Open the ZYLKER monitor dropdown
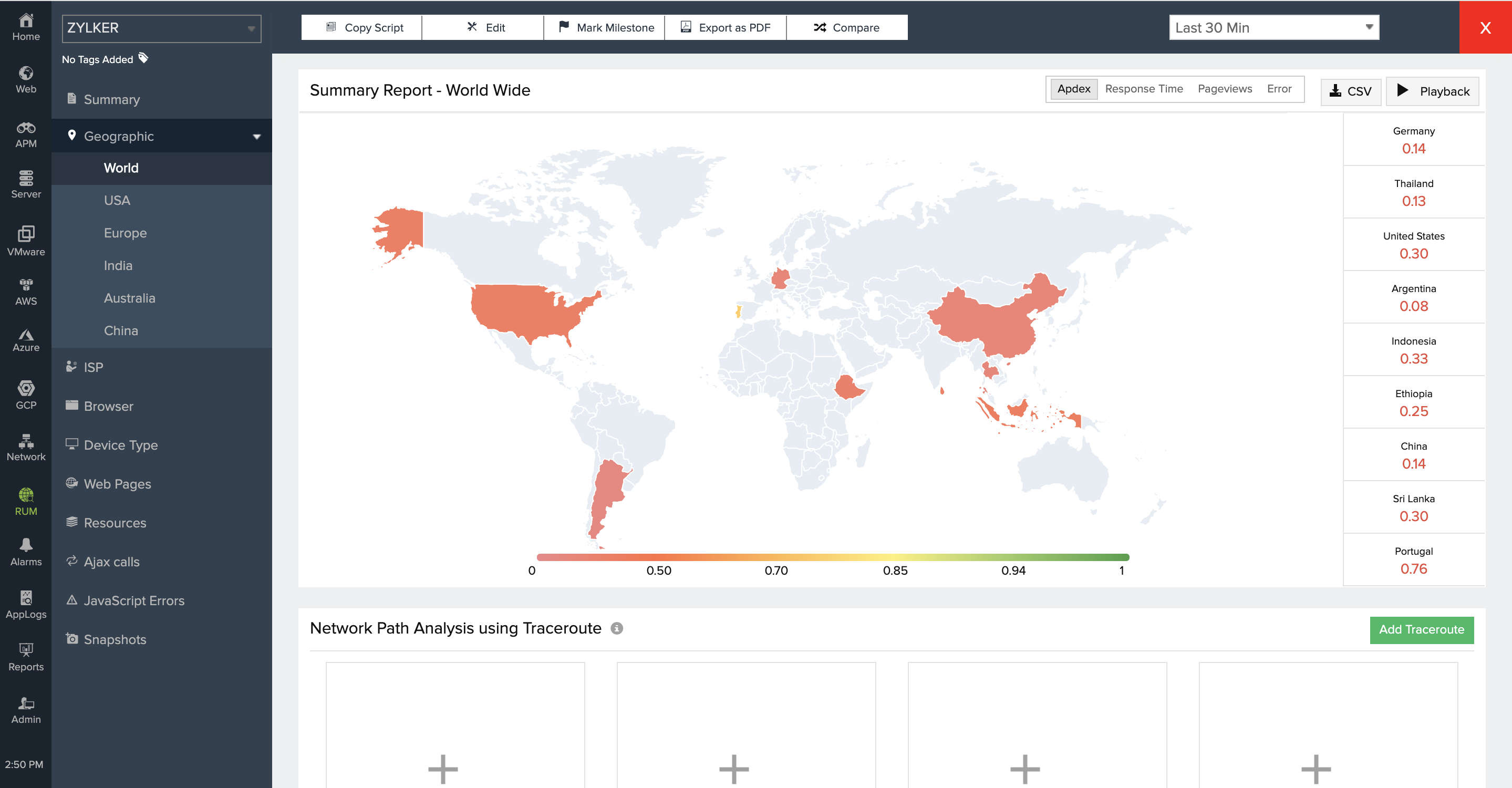The width and height of the screenshot is (1512, 788). tap(161, 28)
